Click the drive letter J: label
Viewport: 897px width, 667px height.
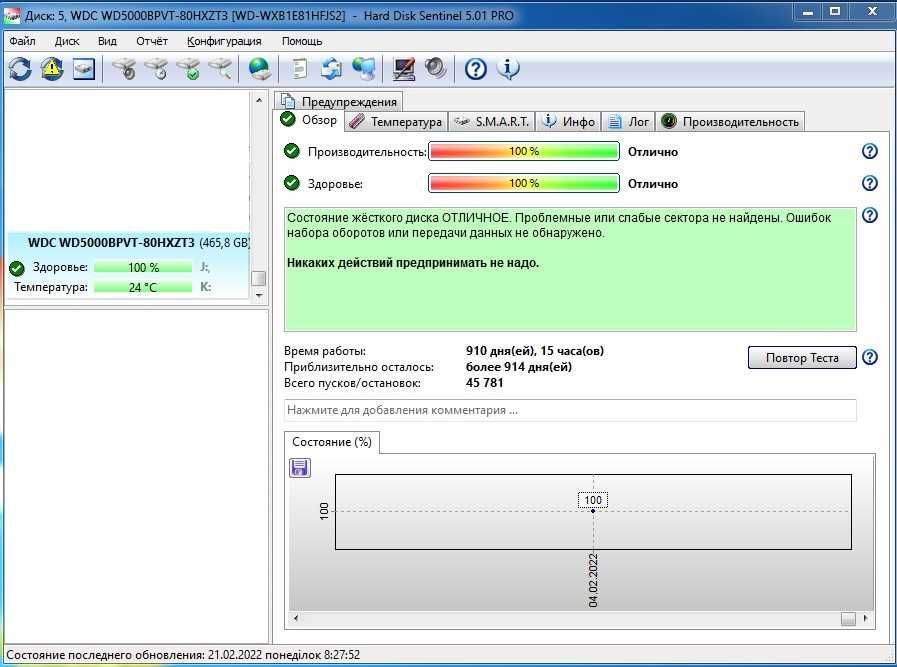tap(205, 267)
